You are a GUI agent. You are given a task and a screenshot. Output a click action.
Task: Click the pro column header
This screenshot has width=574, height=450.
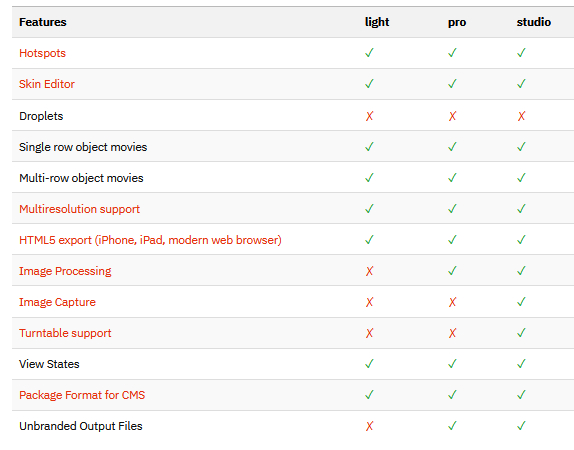[457, 22]
